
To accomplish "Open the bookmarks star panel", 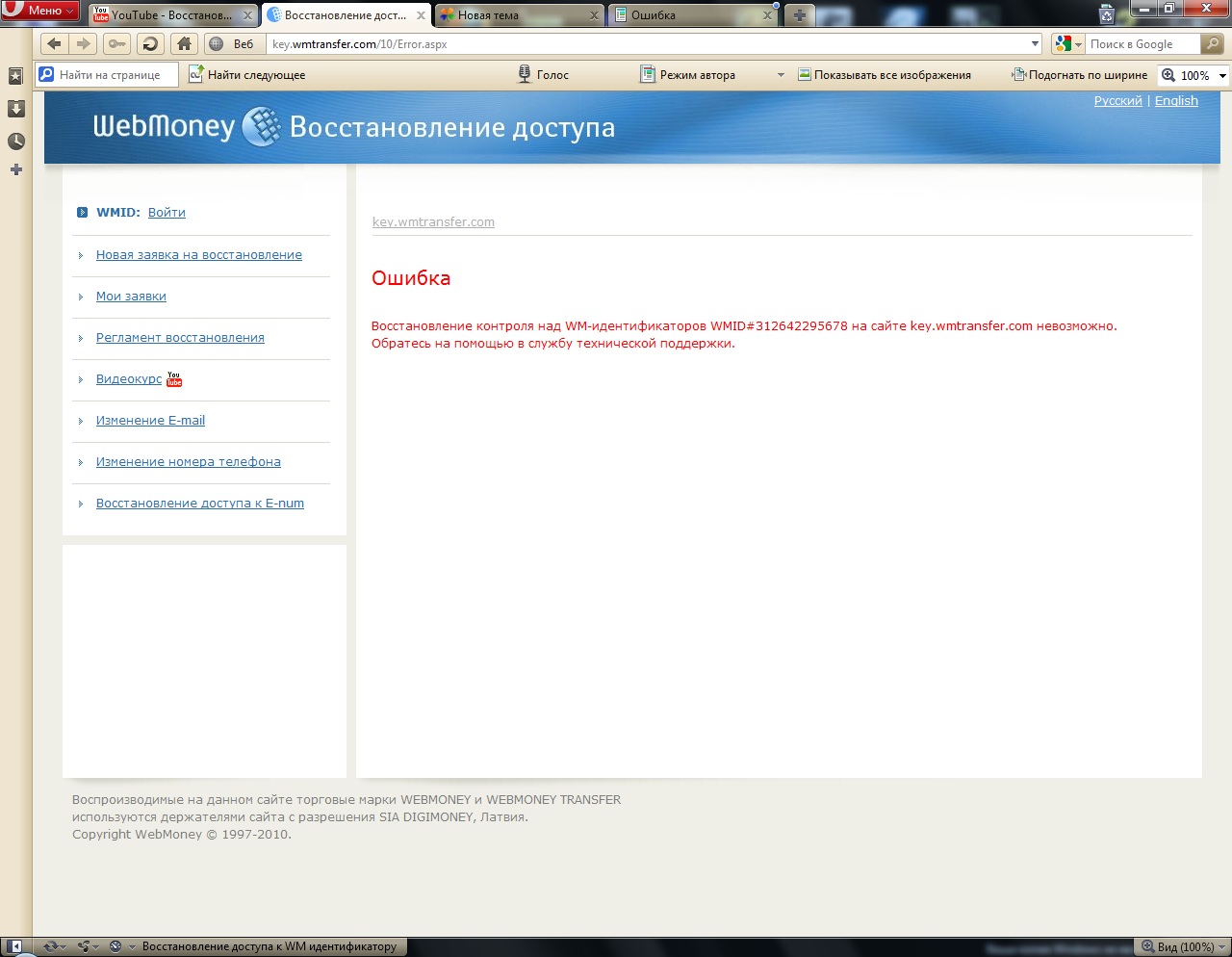I will (x=15, y=76).
